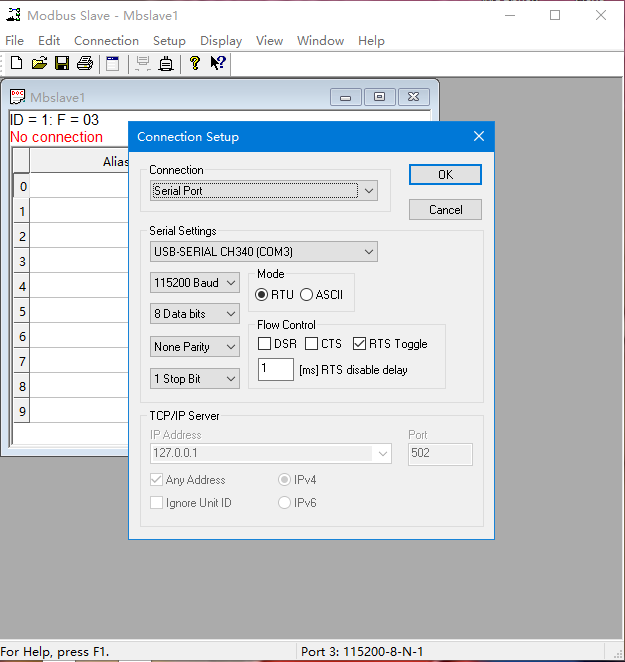Screen dimensions: 625x662
Task: Uncheck the RTS Toggle checkbox
Action: pyautogui.click(x=360, y=344)
